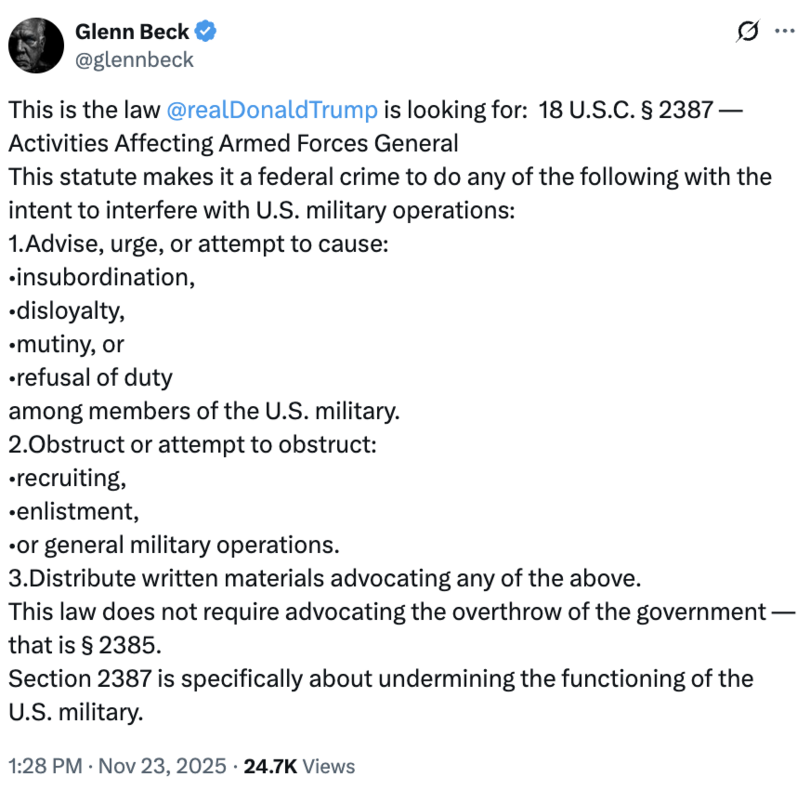This screenshot has width=810, height=790.
Task: Open the @glennbeck handle link
Action: [x=134, y=59]
